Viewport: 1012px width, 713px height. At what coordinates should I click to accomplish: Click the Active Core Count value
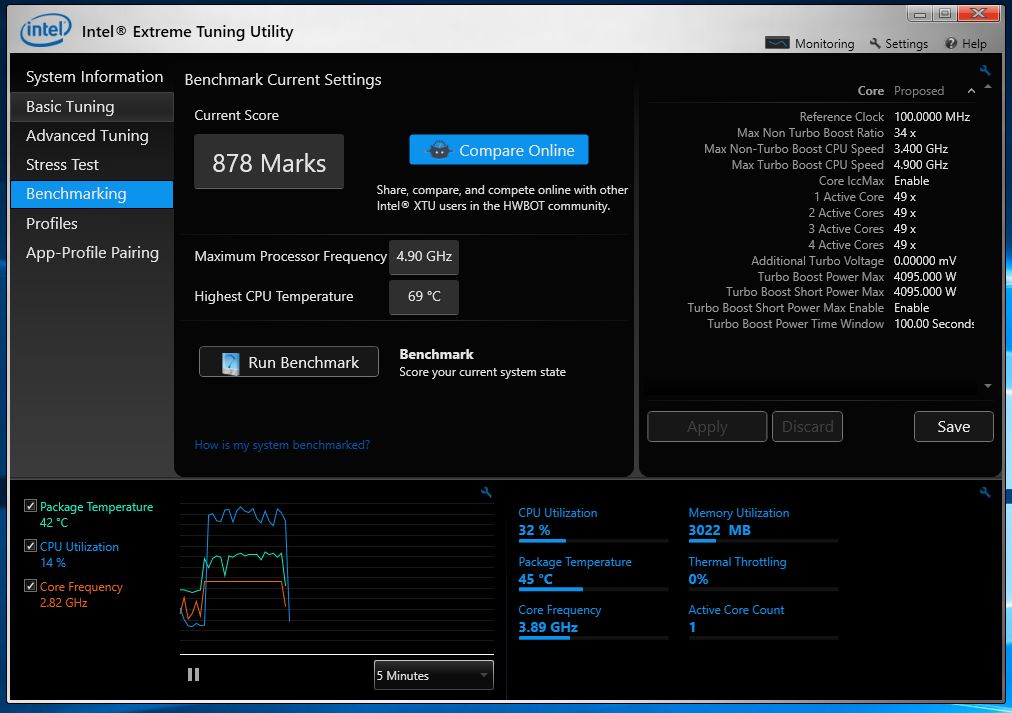693,627
